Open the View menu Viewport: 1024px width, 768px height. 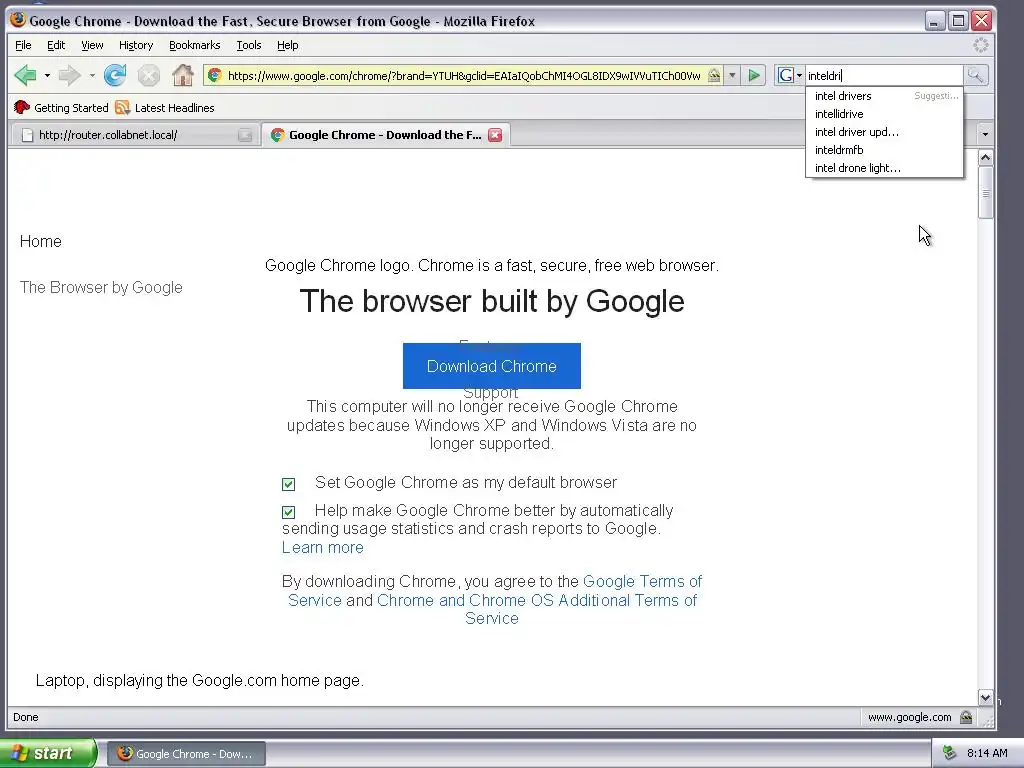click(x=92, y=45)
